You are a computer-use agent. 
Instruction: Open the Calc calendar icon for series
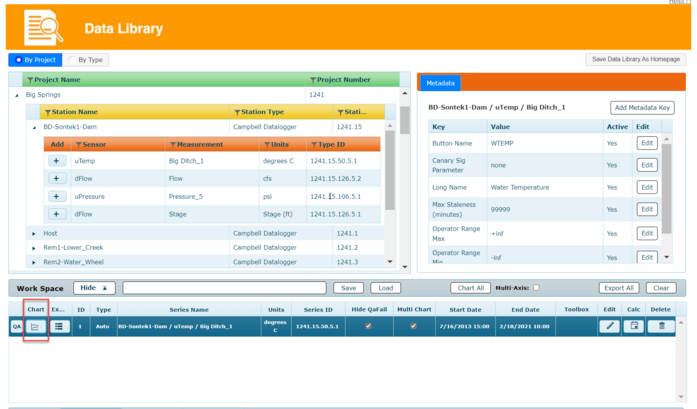coord(634,326)
